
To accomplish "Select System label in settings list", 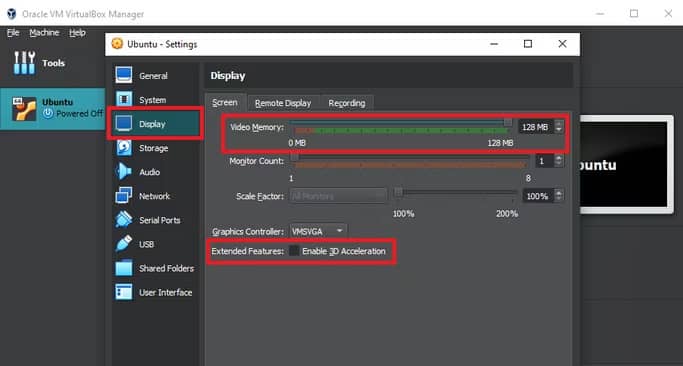I will pos(152,100).
